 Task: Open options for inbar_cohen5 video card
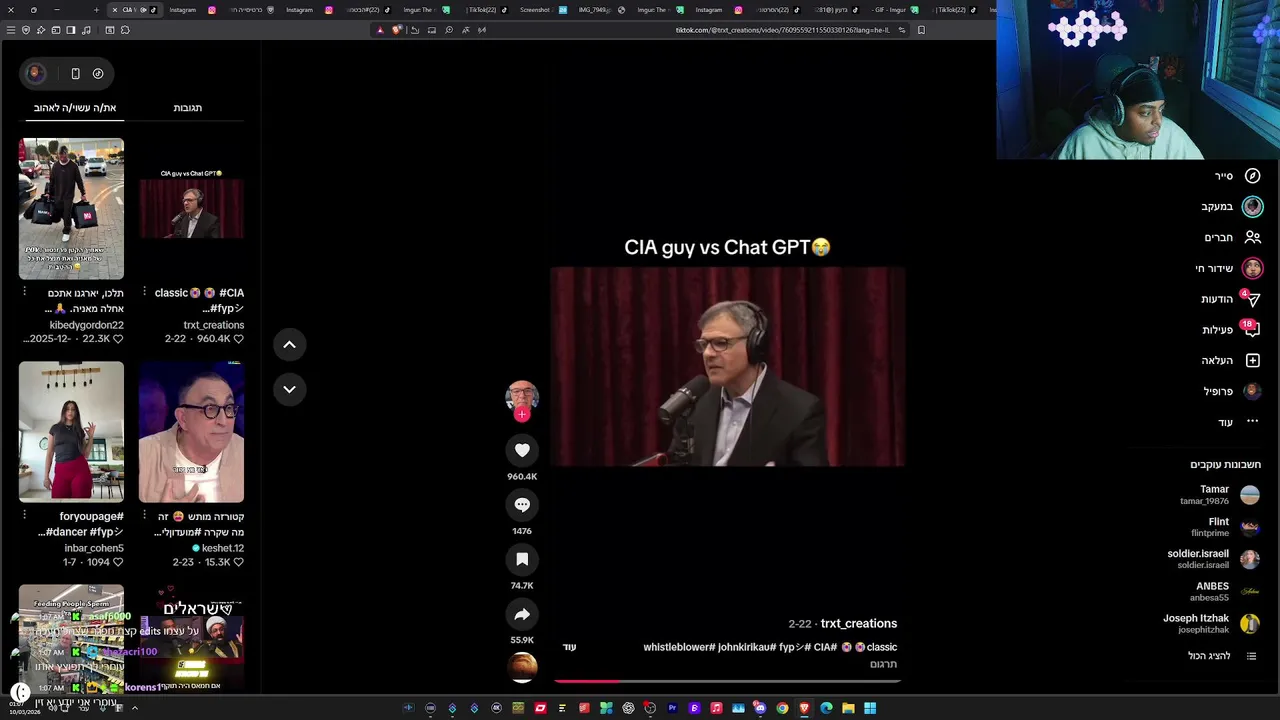(x=25, y=516)
